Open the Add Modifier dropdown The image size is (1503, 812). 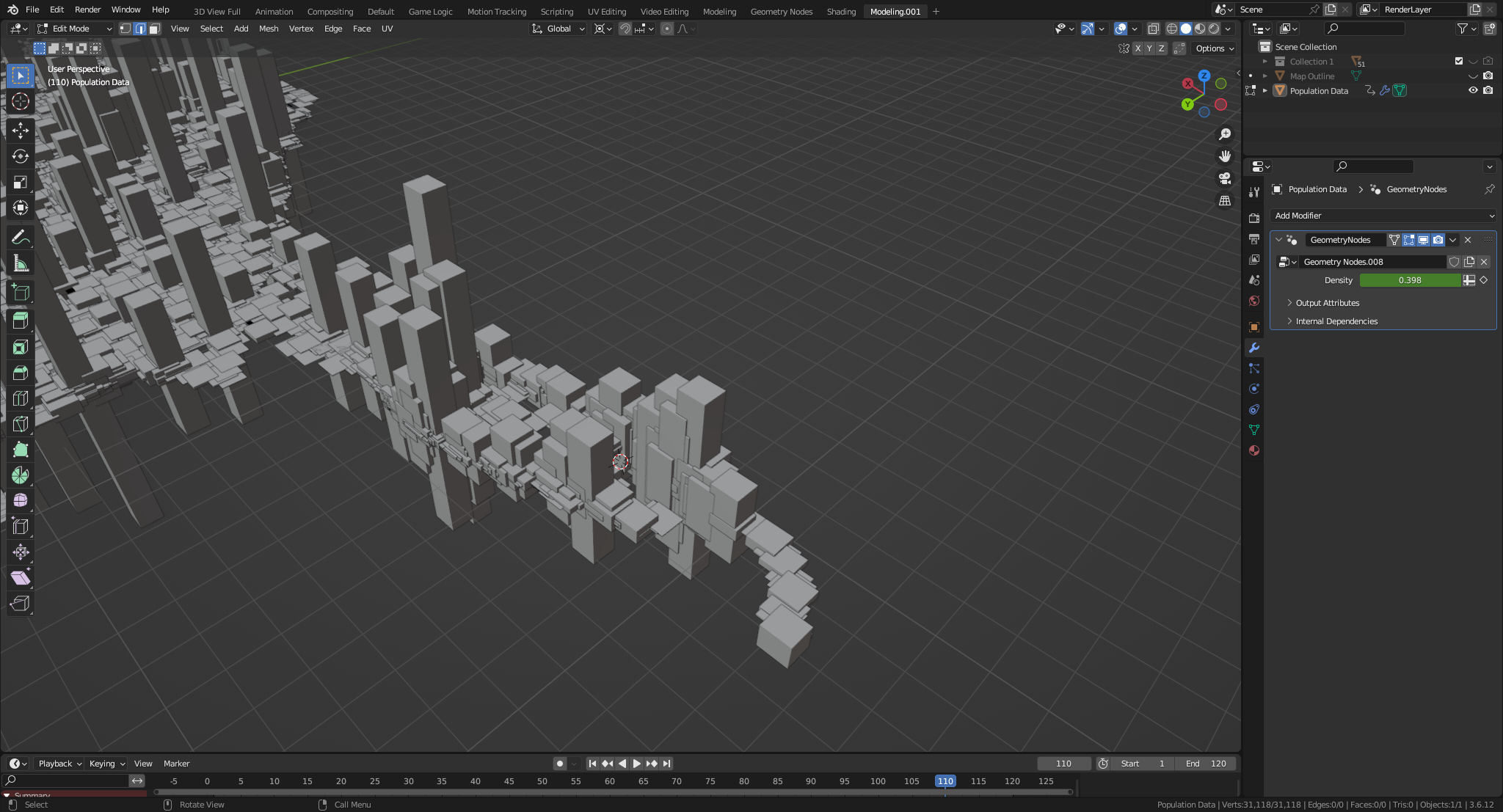pos(1383,216)
